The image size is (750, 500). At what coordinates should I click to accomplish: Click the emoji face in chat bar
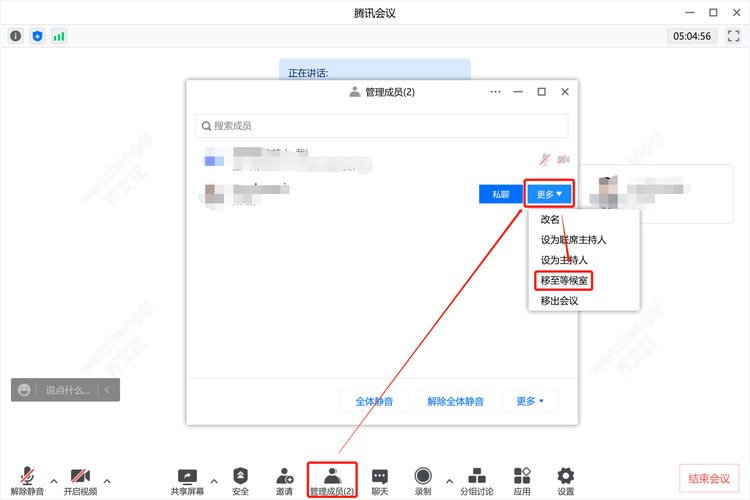(x=24, y=390)
